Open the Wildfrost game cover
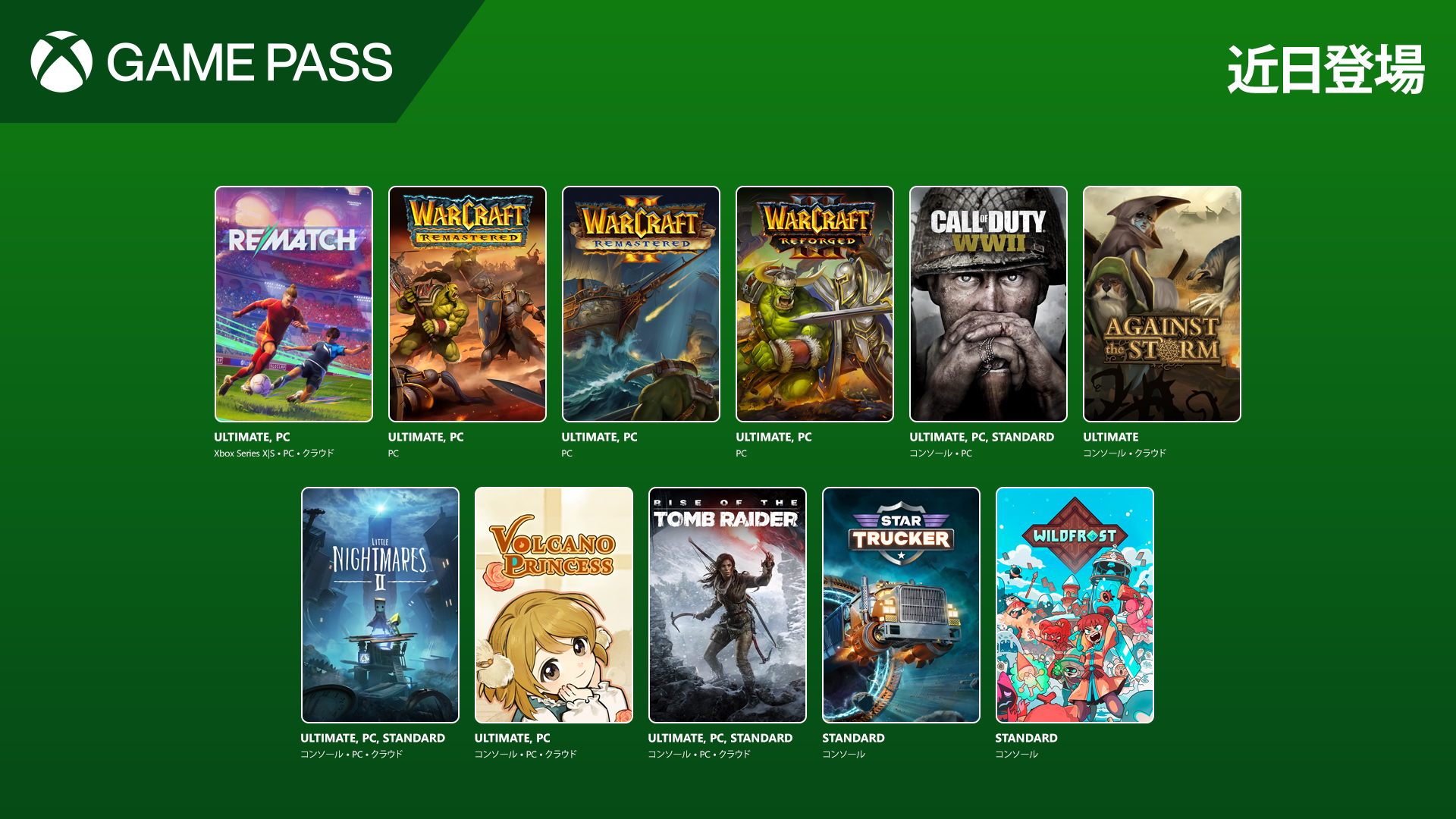The width and height of the screenshot is (1456, 819). pyautogui.click(x=1075, y=605)
